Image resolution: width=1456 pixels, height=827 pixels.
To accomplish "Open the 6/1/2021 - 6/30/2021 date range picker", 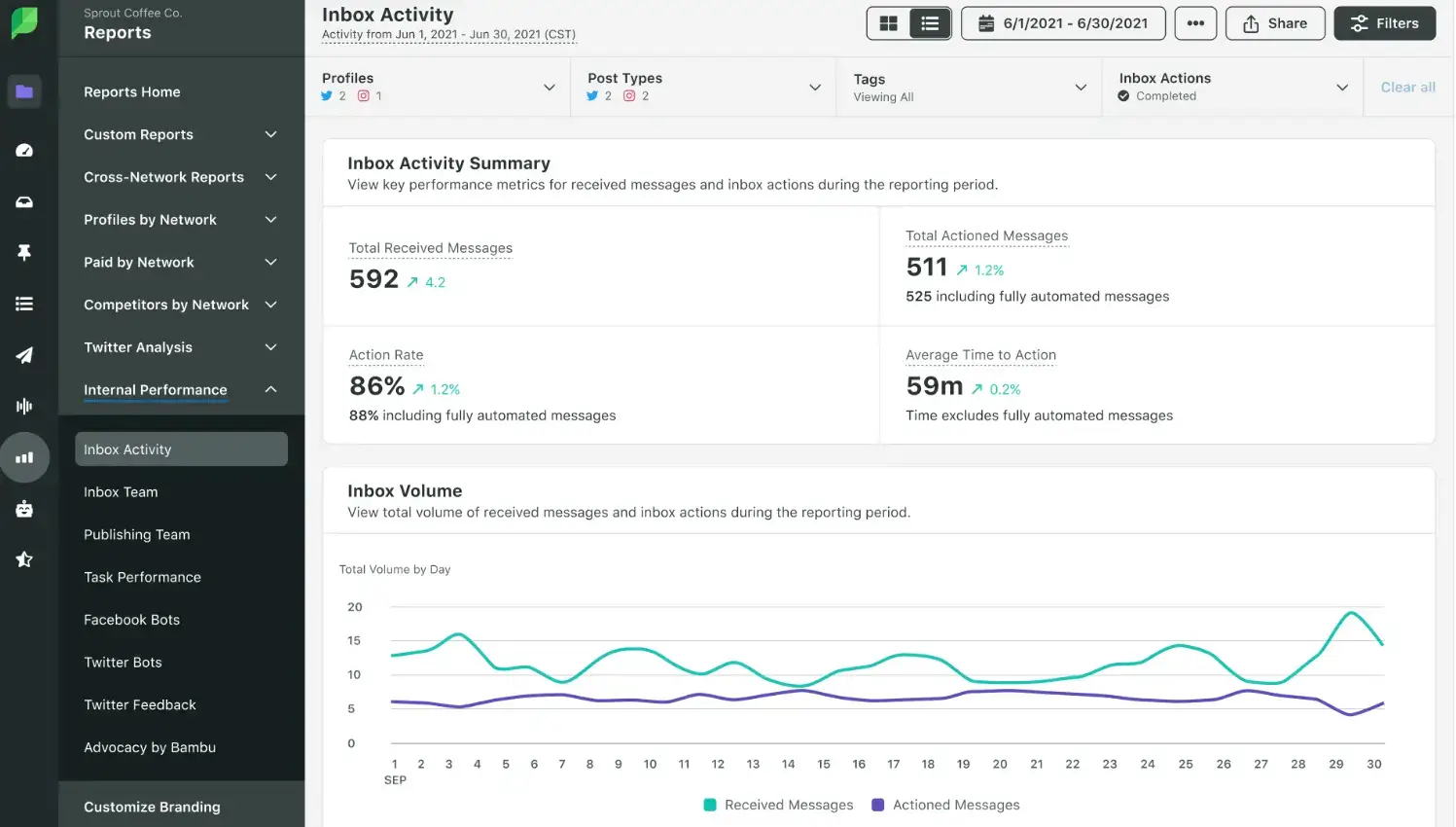I will tap(1063, 23).
